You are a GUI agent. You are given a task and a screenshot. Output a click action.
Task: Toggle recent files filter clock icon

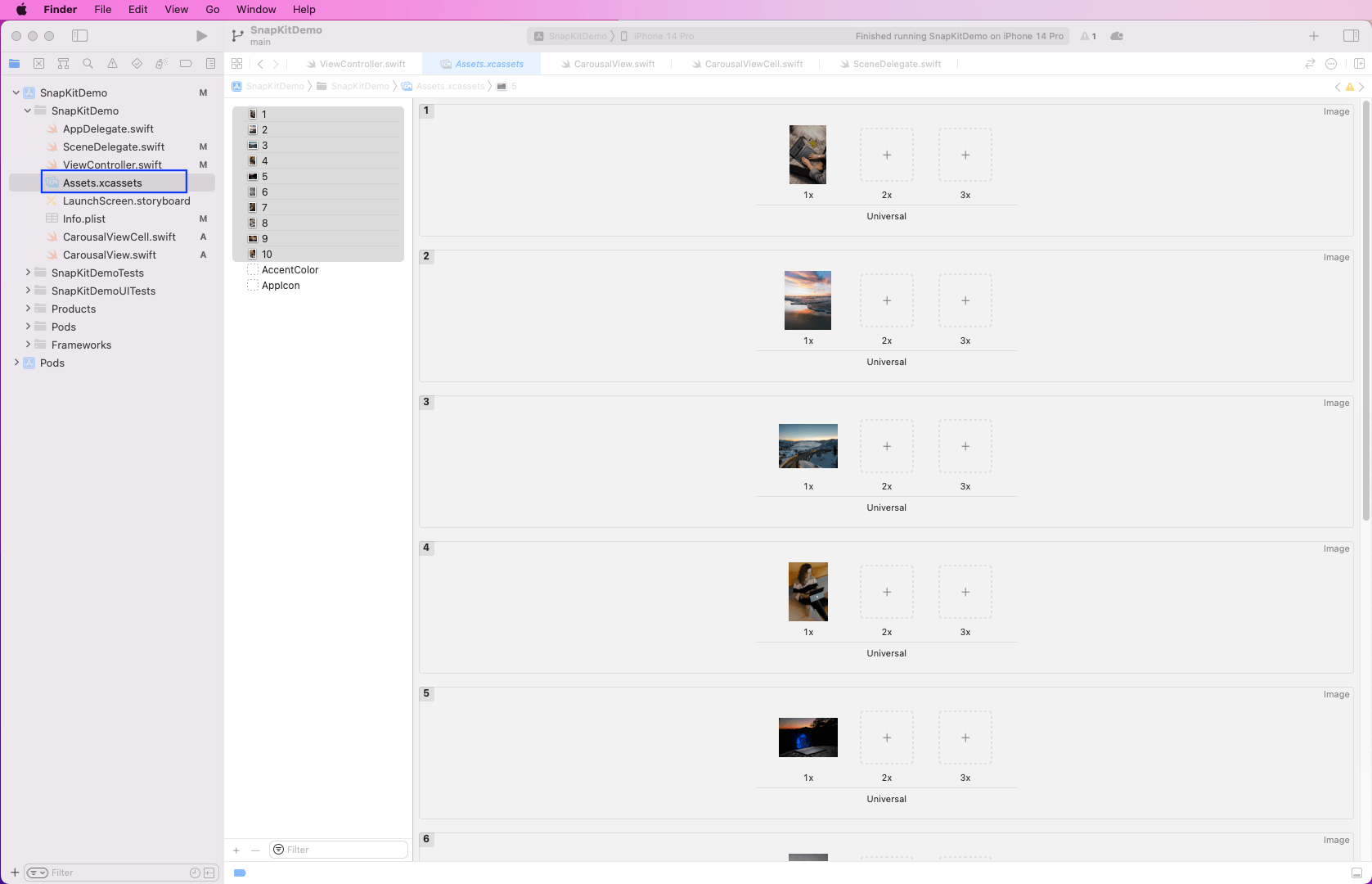195,873
